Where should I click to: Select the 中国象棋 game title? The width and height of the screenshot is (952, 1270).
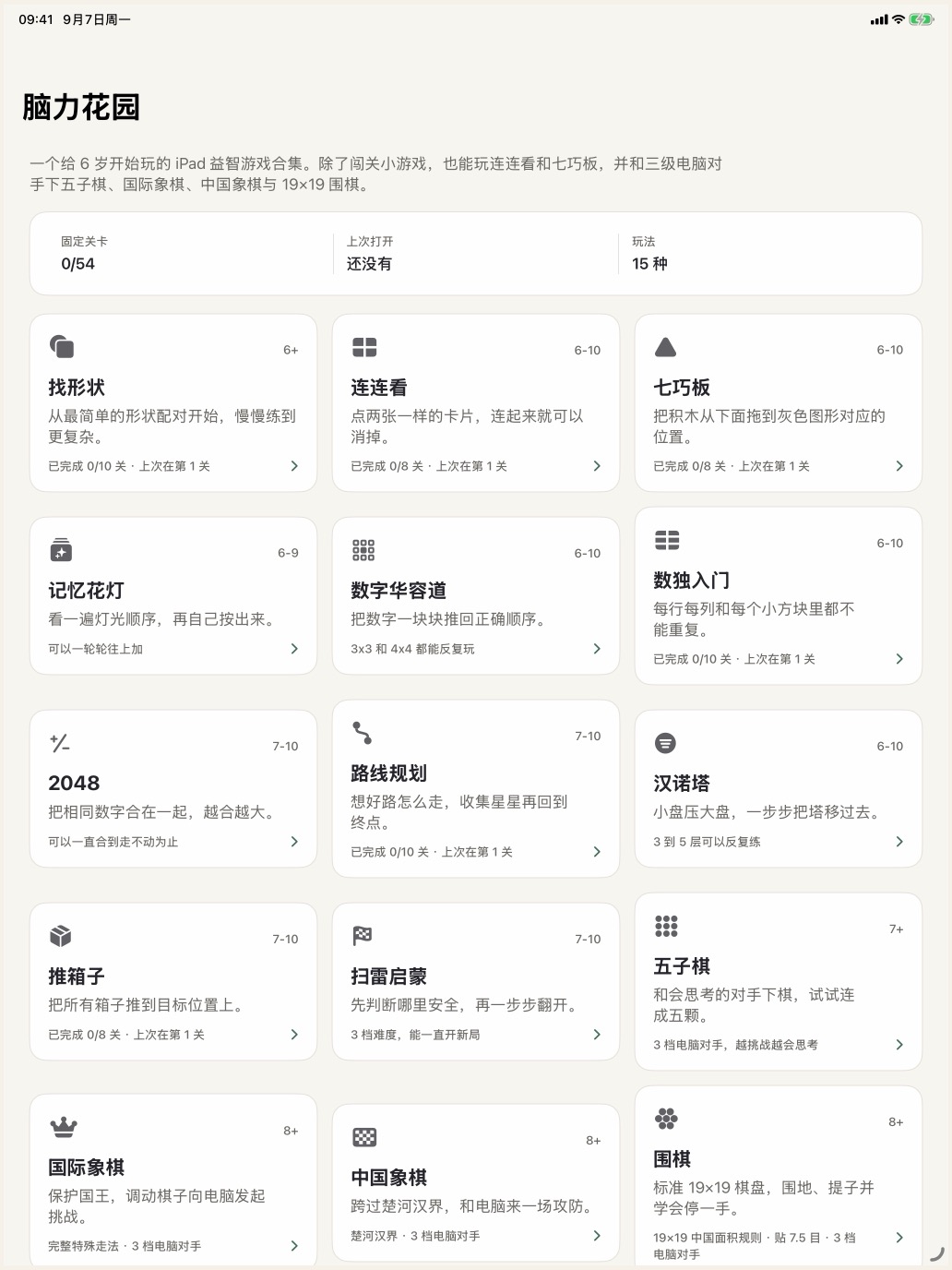point(389,1178)
